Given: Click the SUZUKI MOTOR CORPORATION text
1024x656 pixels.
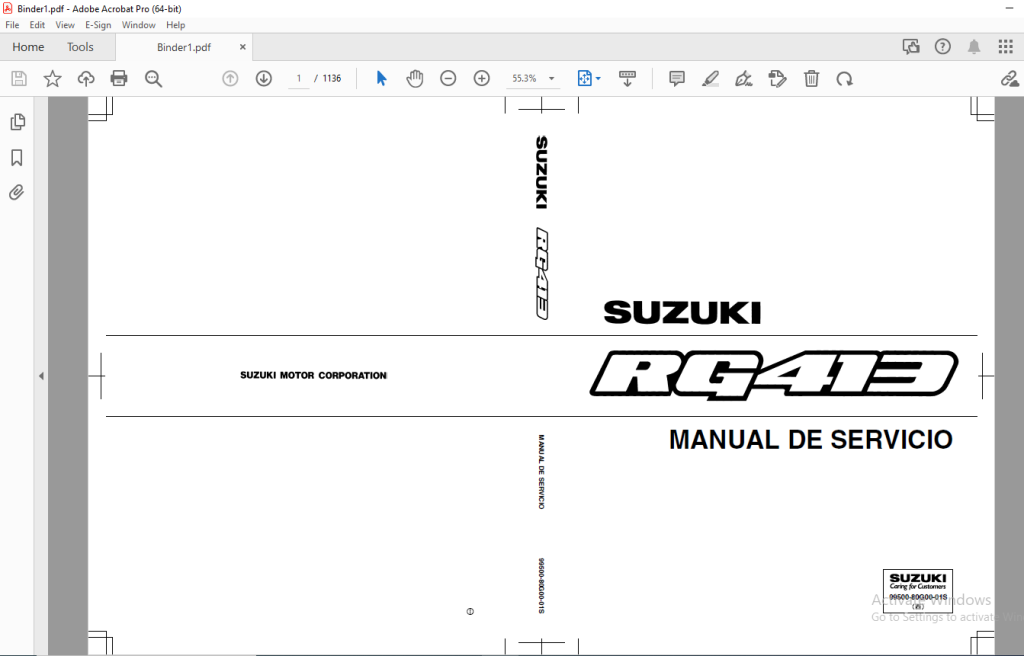Looking at the screenshot, I should tap(313, 375).
